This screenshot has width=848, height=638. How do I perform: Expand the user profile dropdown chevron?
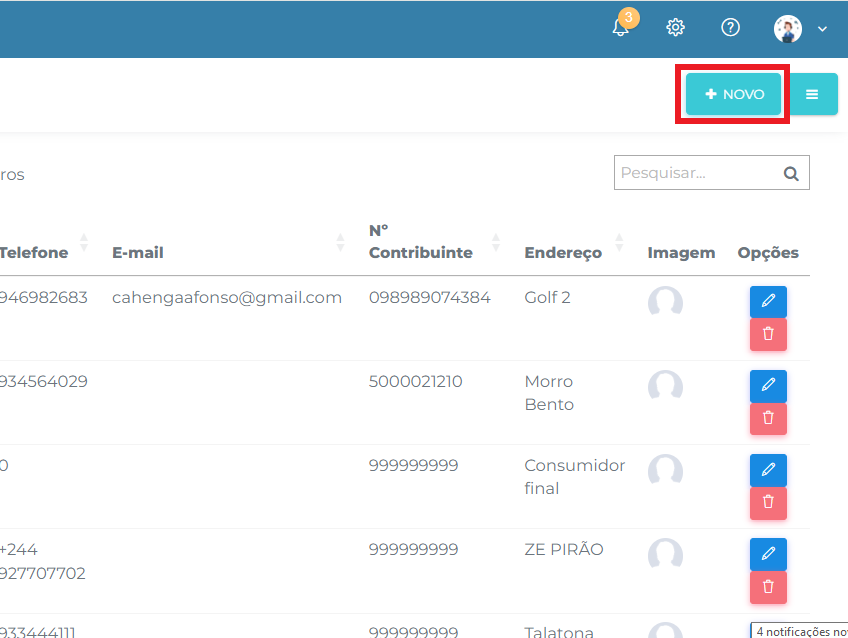823,29
